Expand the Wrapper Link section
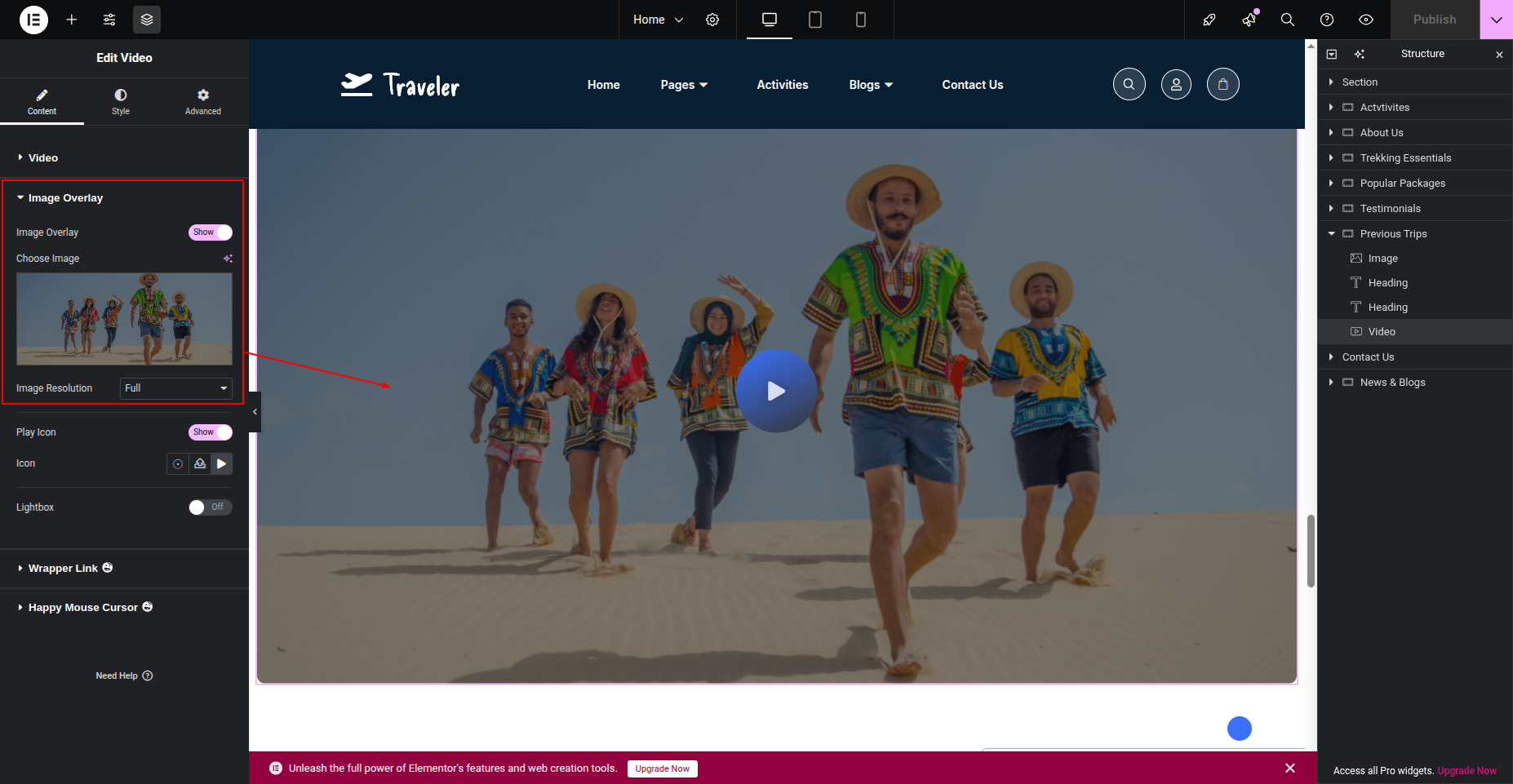Viewport: 1513px width, 784px height. click(x=64, y=569)
